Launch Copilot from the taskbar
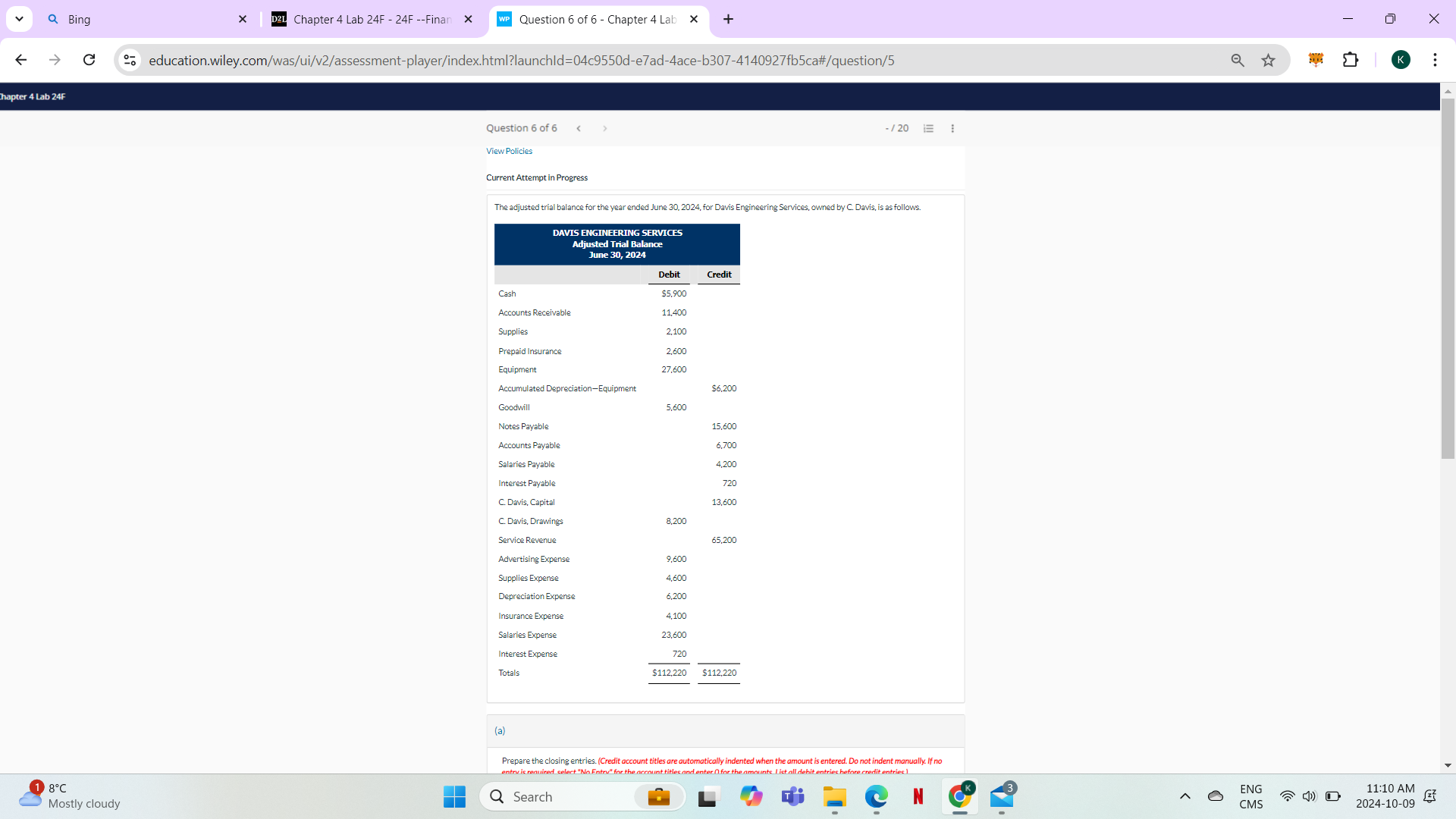This screenshot has height=819, width=1456. [x=752, y=796]
